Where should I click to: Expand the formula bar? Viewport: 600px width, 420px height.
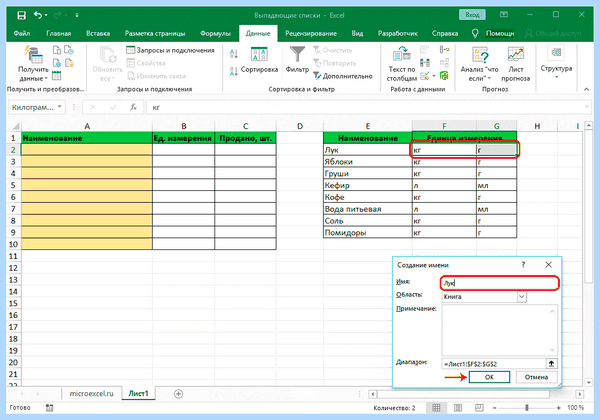[x=587, y=107]
